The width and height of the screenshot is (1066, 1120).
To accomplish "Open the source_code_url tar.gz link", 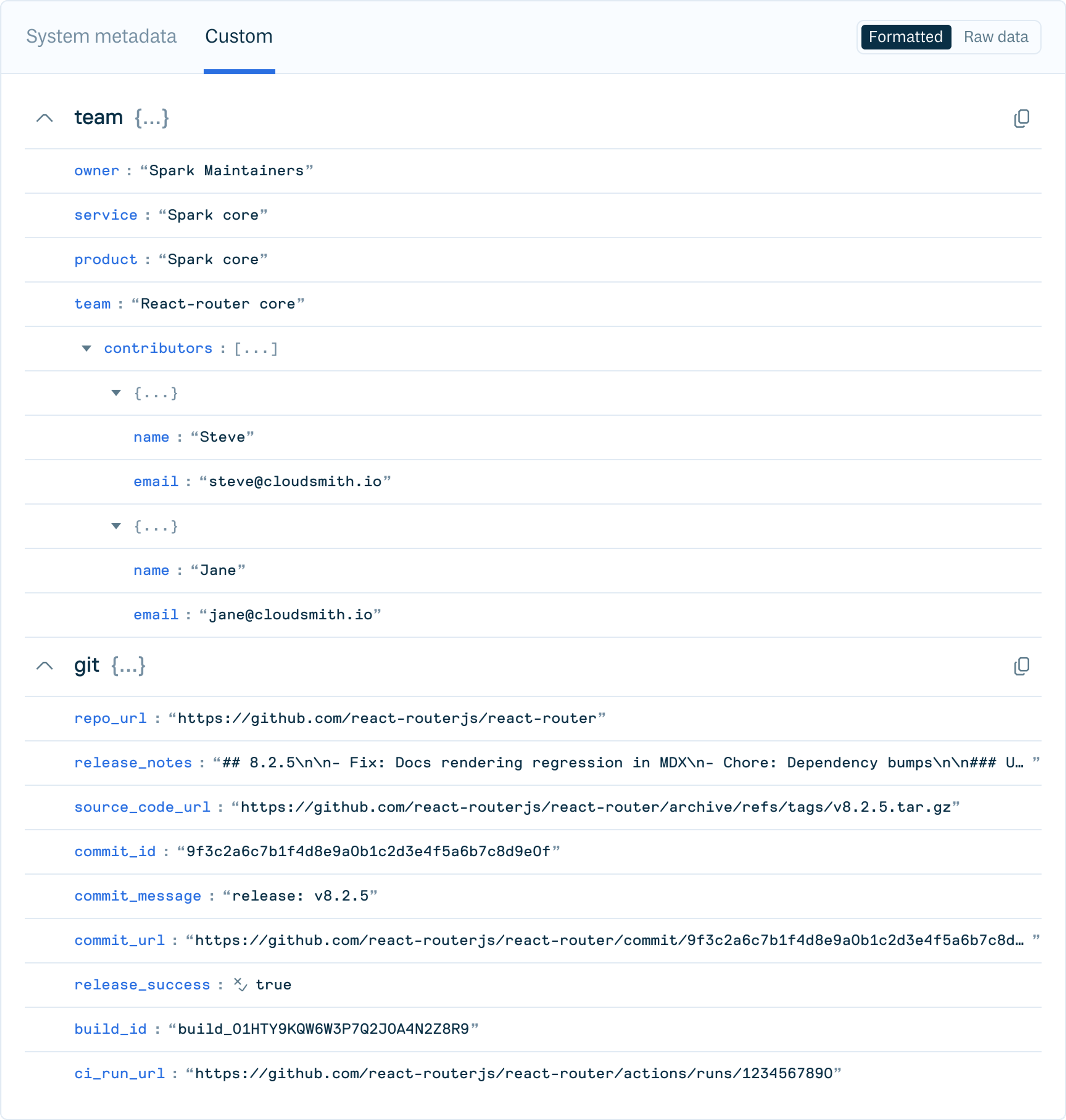I will [x=595, y=806].
